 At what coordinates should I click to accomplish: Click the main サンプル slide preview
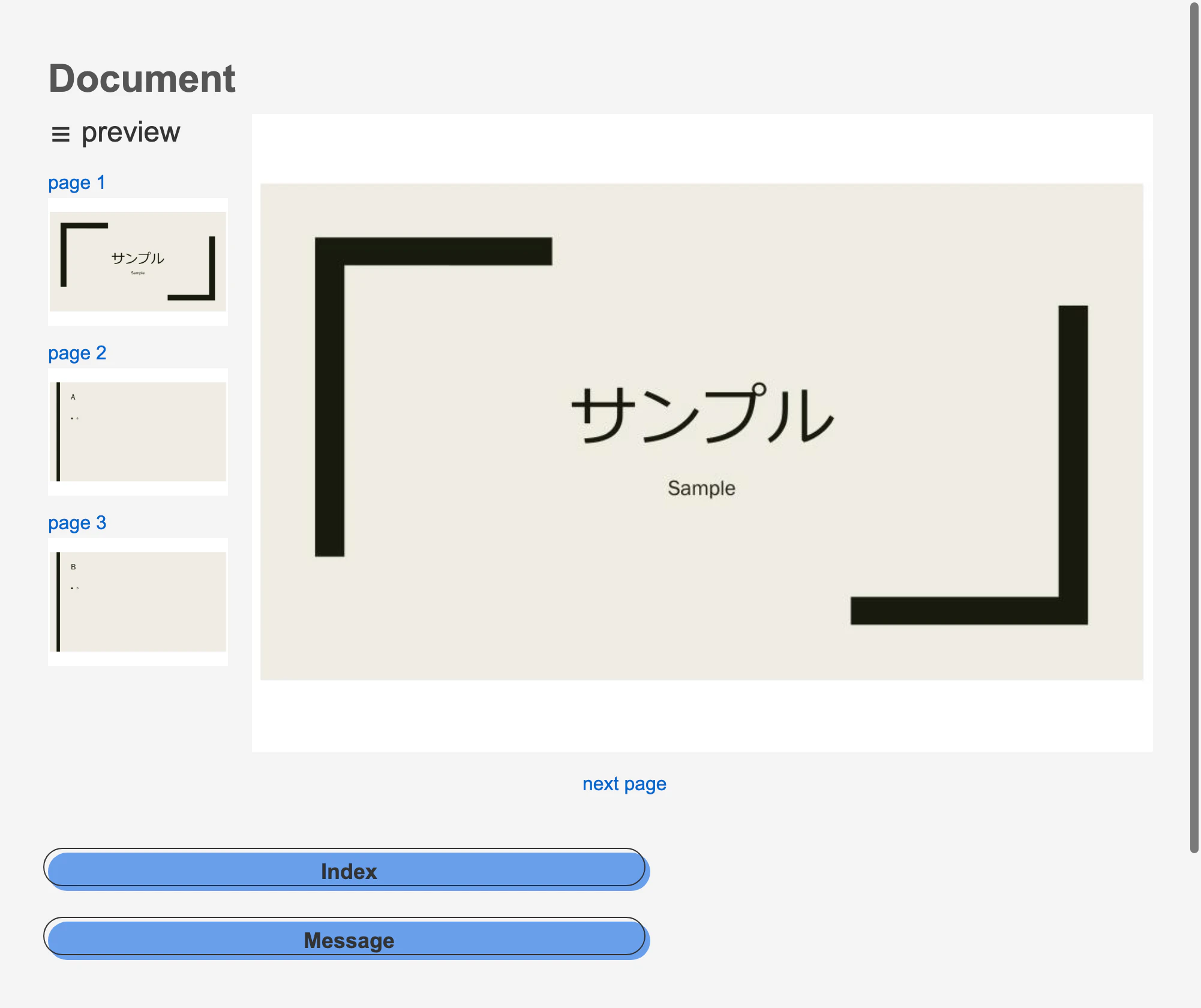(x=702, y=432)
